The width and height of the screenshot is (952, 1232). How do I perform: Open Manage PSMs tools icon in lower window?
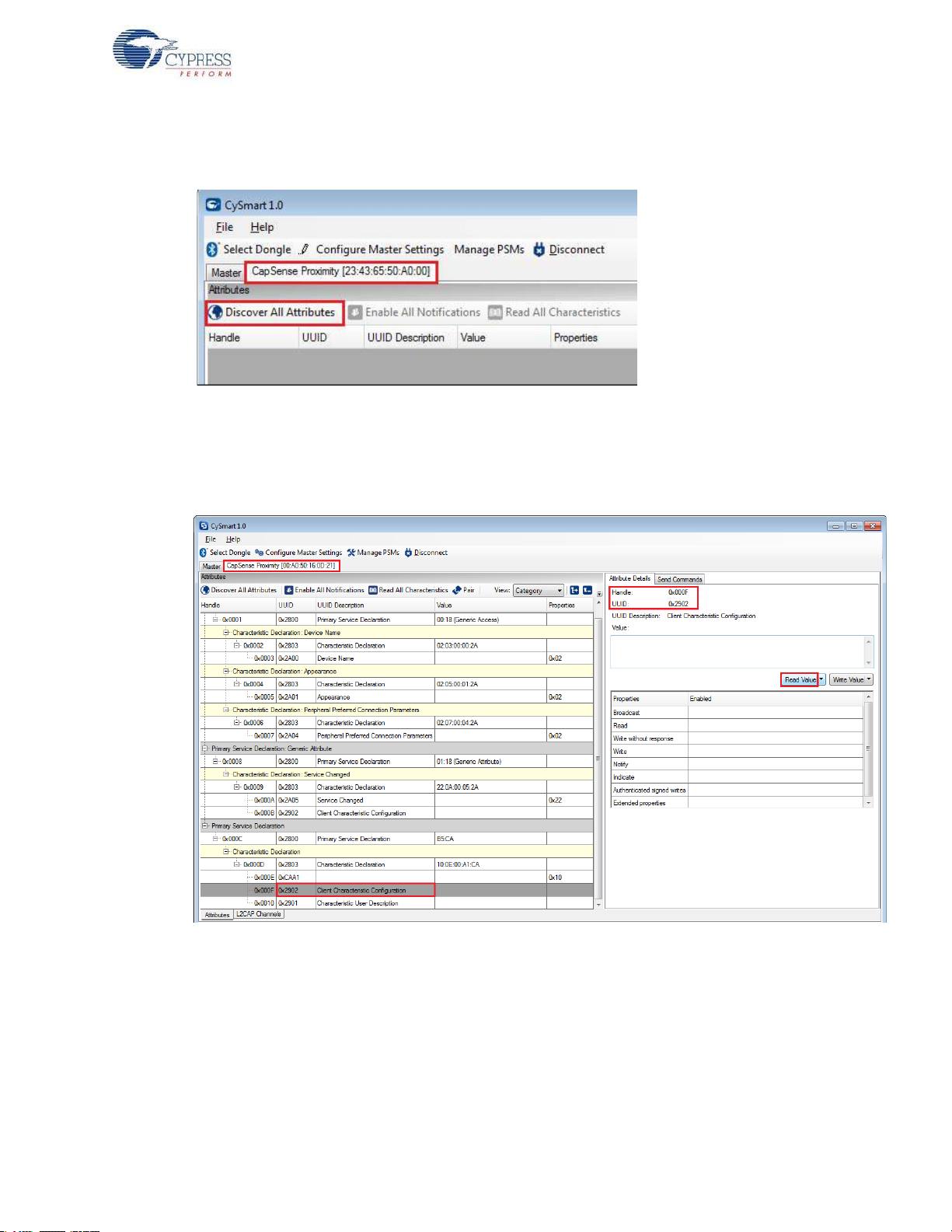click(x=351, y=553)
